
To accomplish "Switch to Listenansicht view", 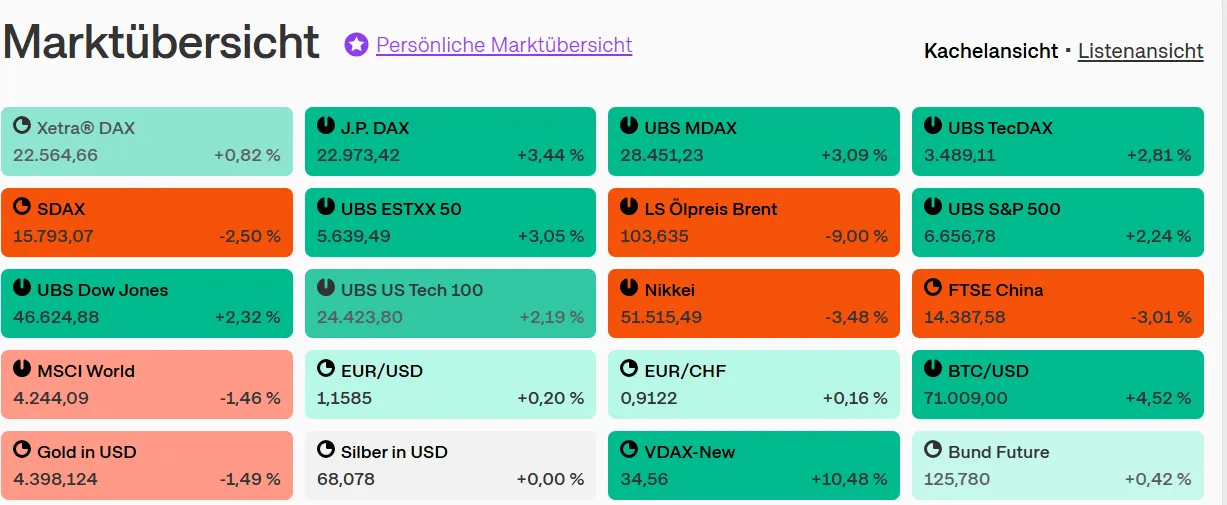I will point(1140,51).
